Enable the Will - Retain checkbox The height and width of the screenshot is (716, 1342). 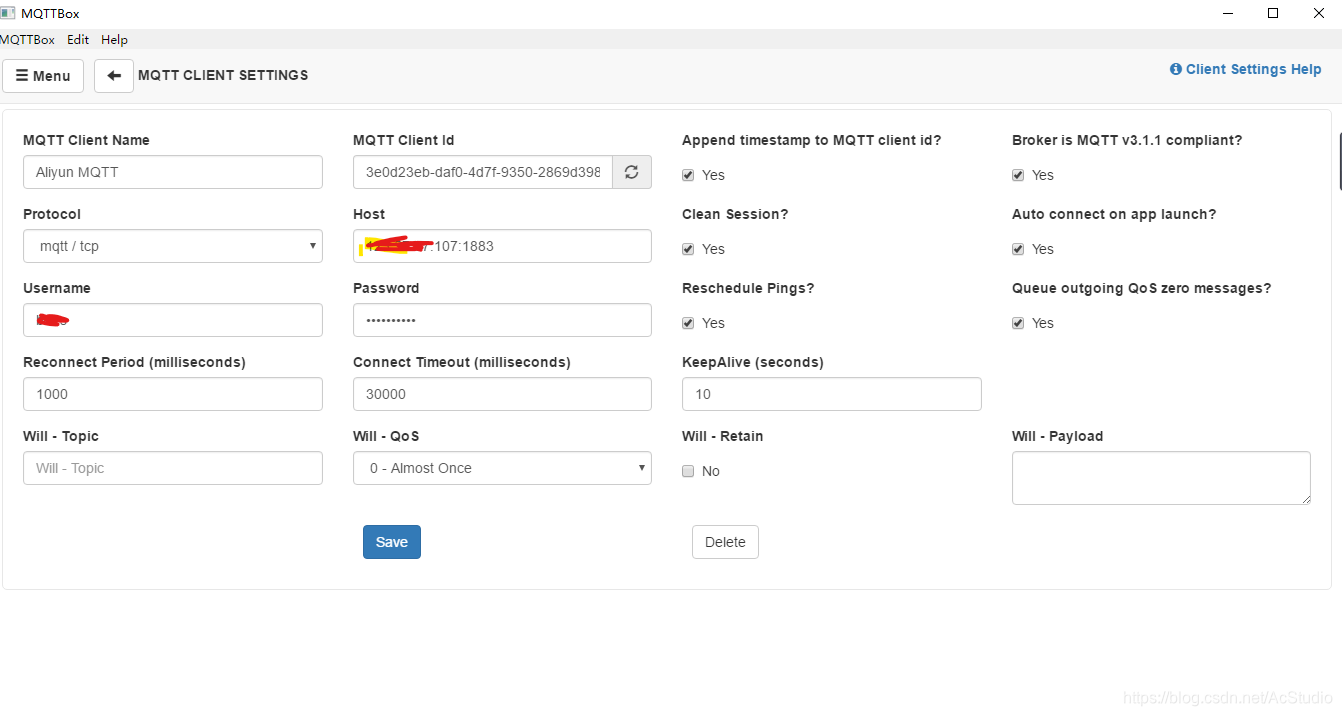688,471
